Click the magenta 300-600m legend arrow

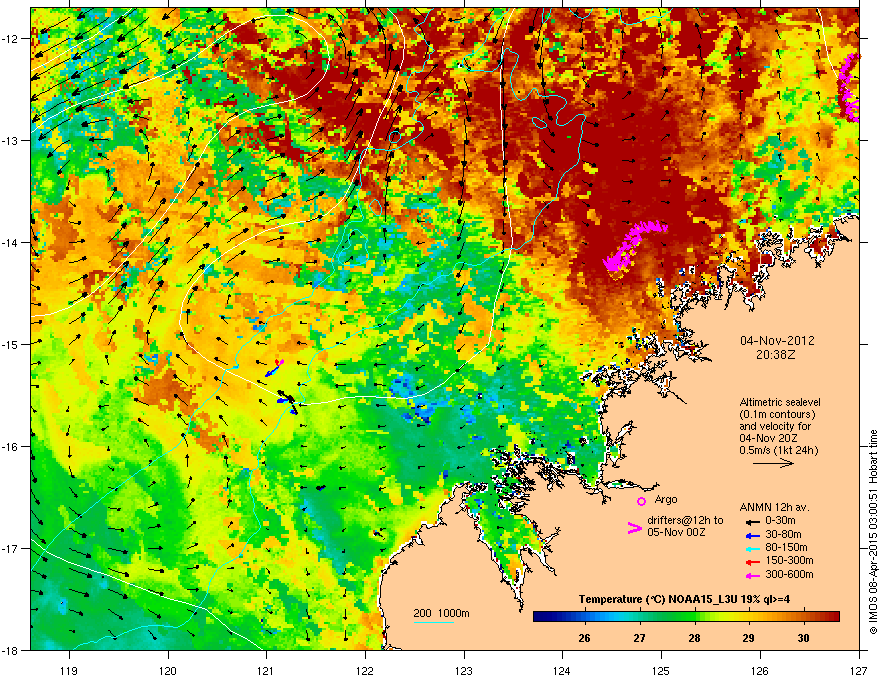pyautogui.click(x=753, y=575)
